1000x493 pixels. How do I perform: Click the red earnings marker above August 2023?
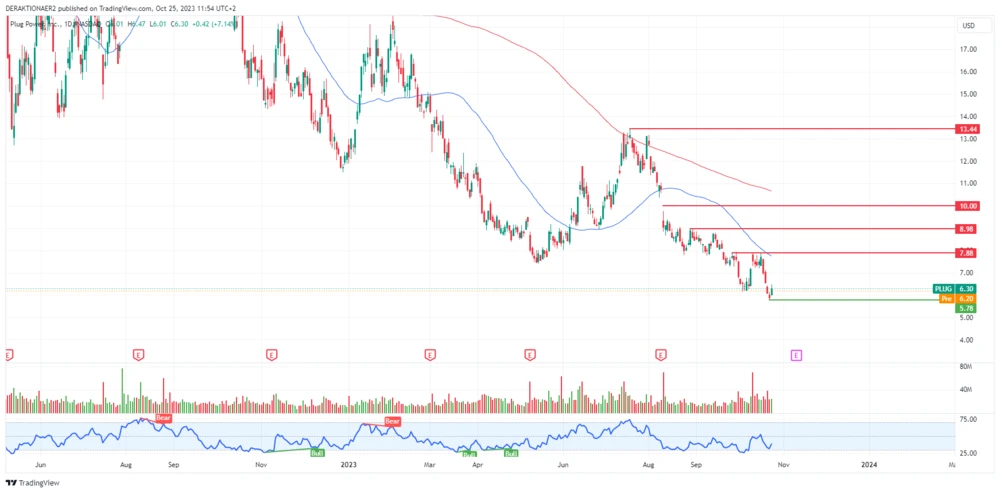[660, 354]
